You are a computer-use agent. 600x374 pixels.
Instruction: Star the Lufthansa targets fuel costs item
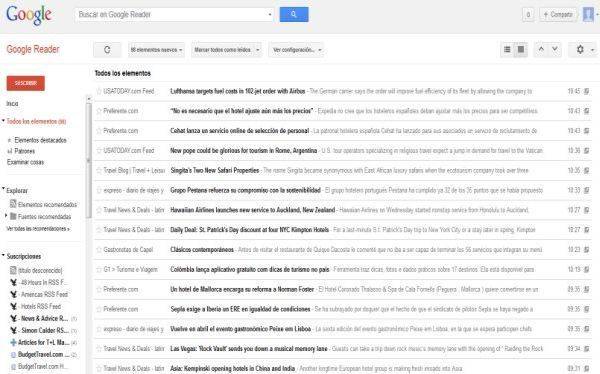(99, 91)
